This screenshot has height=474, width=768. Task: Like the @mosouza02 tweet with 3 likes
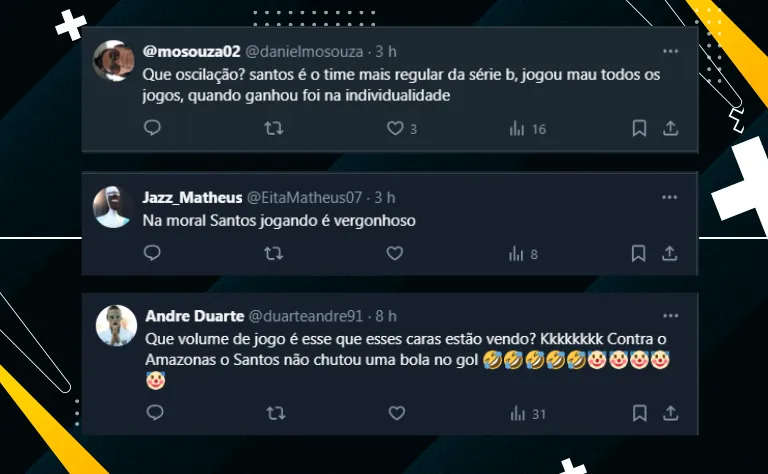[395, 128]
